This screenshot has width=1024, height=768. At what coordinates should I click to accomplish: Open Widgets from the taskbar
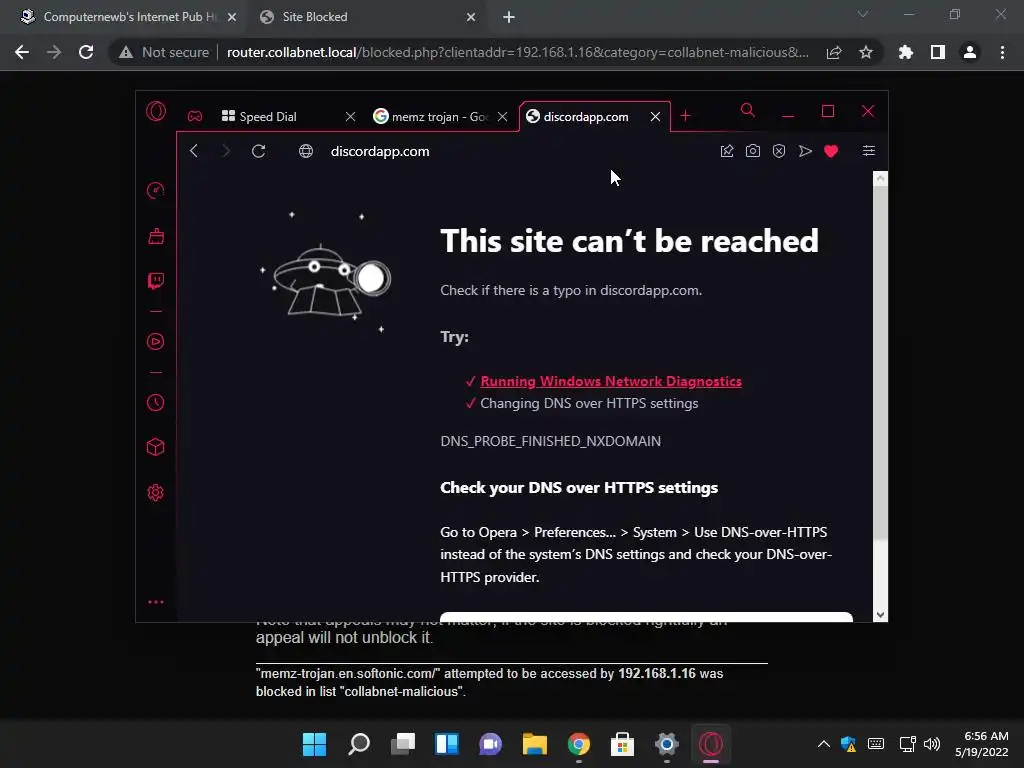[447, 744]
